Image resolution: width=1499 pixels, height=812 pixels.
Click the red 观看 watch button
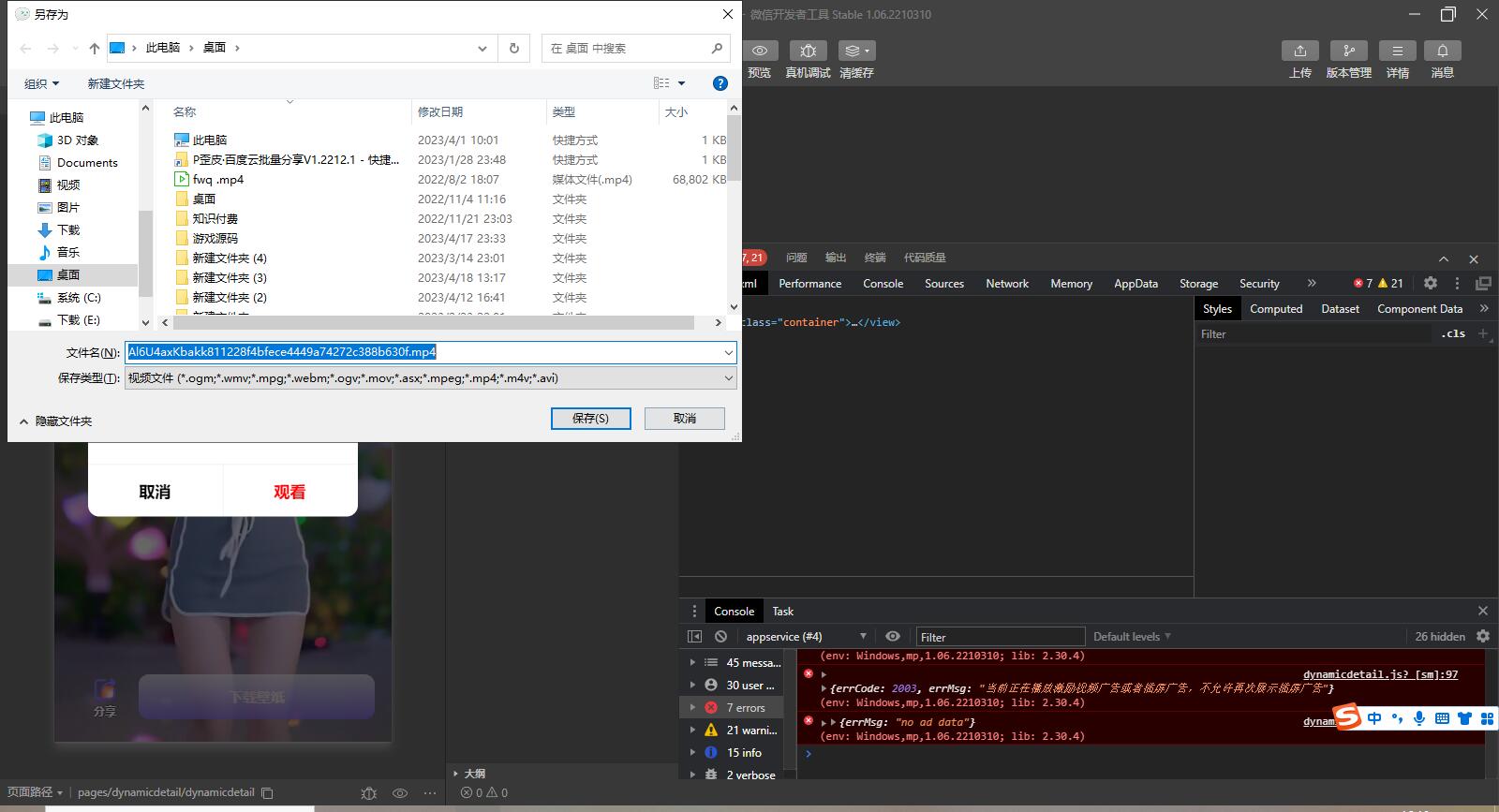(289, 492)
